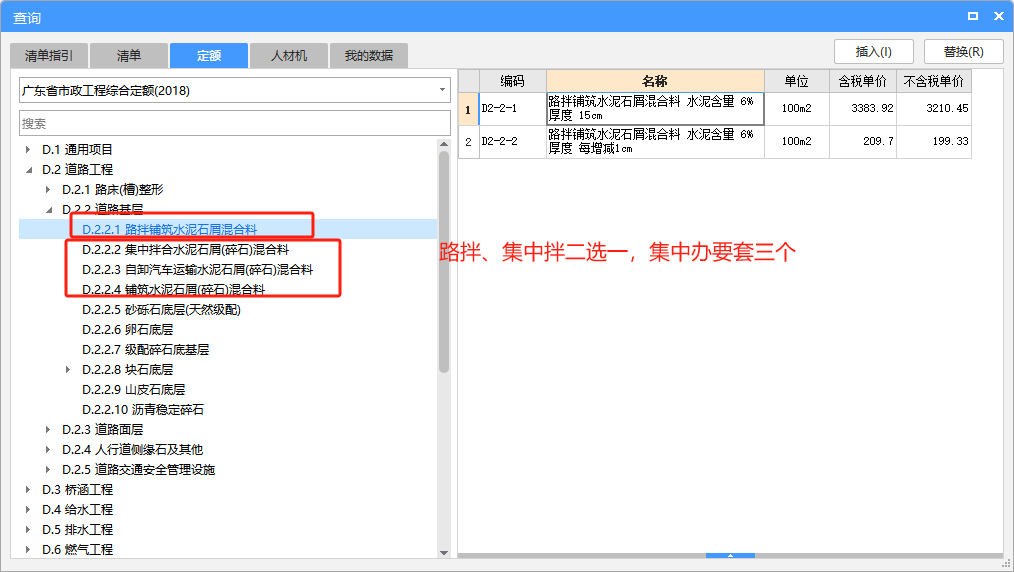Select D.2.2.5 砂砾石底层(天然级配)
This screenshot has width=1014, height=572.
162,310
